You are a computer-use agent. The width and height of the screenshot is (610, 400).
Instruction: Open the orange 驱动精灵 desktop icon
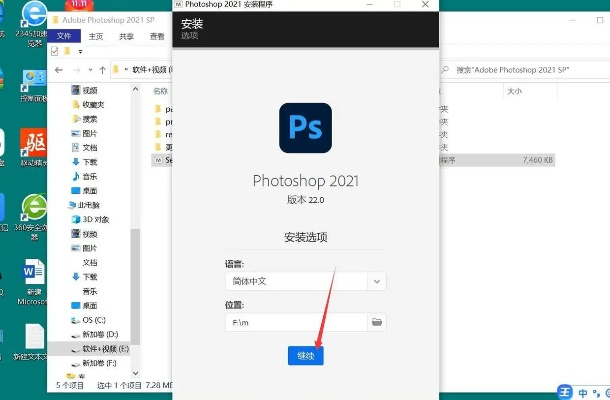tap(34, 148)
